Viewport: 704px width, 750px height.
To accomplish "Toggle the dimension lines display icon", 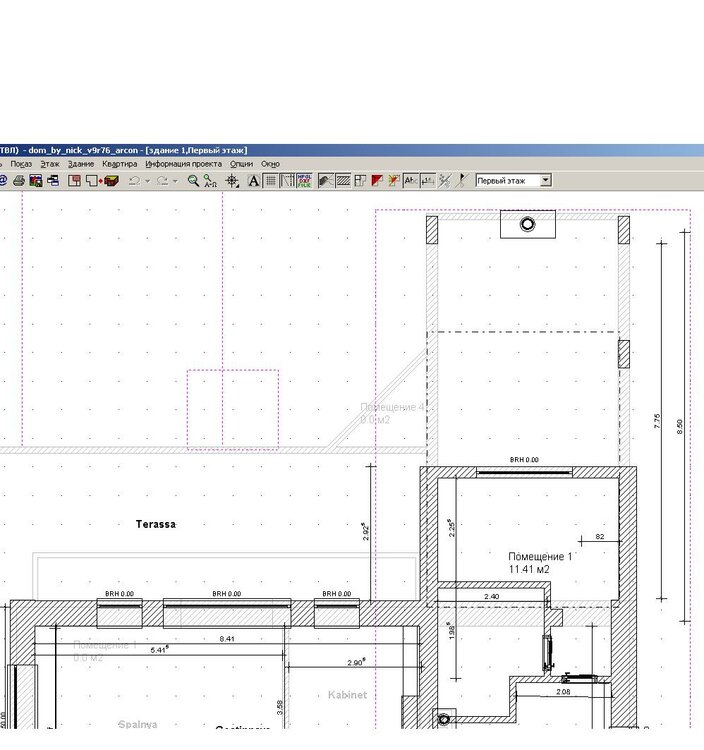I will (x=428, y=181).
